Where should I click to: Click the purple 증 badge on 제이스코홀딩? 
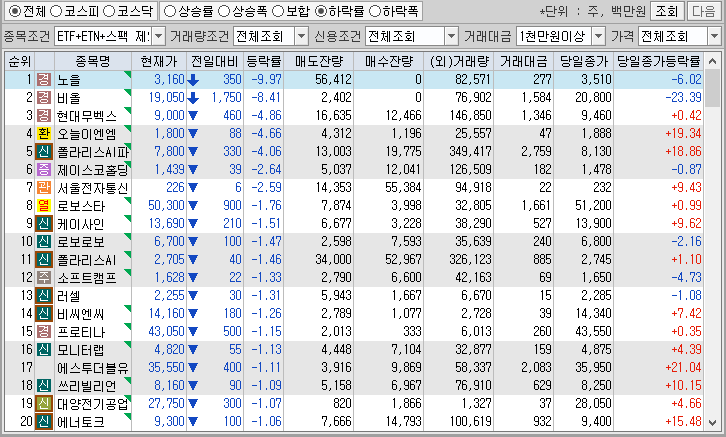pos(44,169)
